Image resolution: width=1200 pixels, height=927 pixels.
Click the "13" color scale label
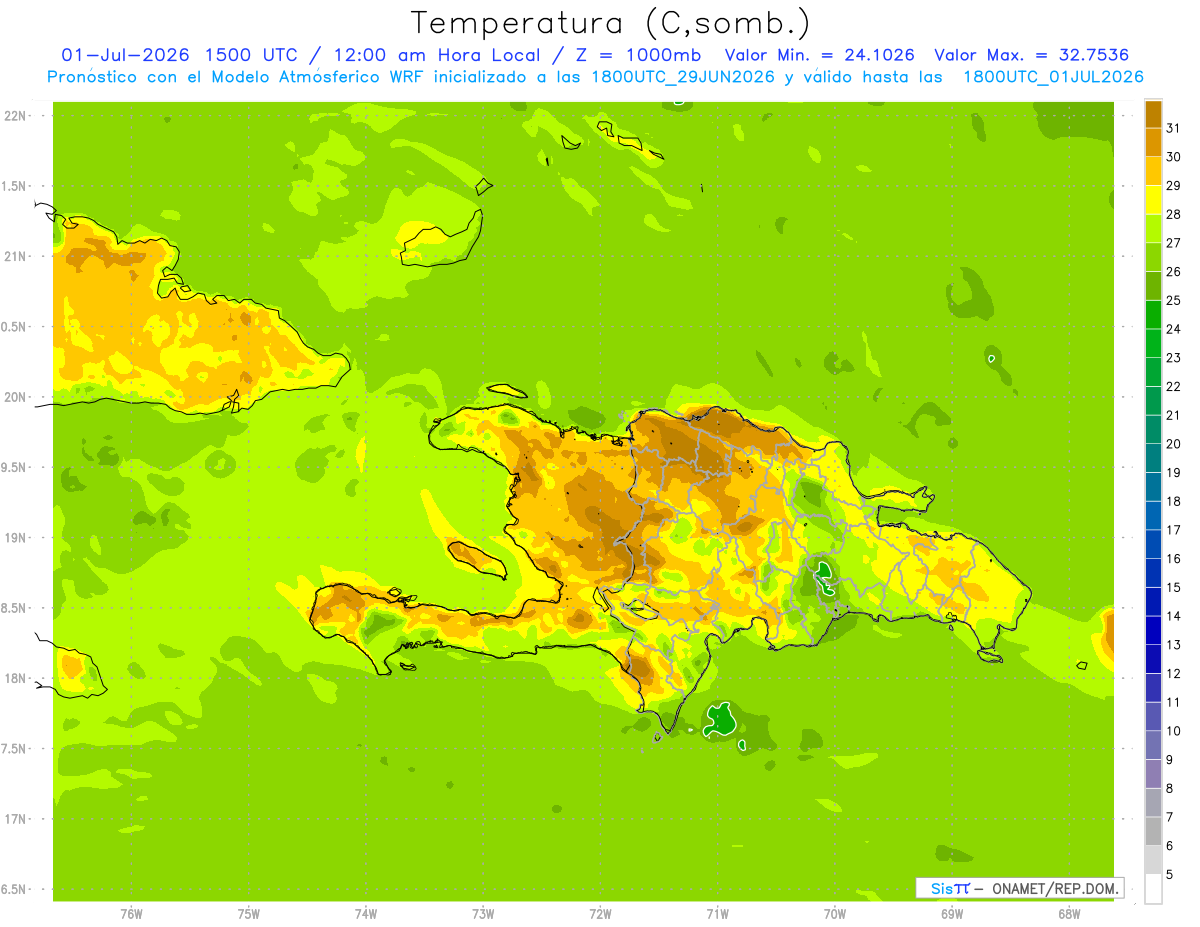pos(1174,644)
